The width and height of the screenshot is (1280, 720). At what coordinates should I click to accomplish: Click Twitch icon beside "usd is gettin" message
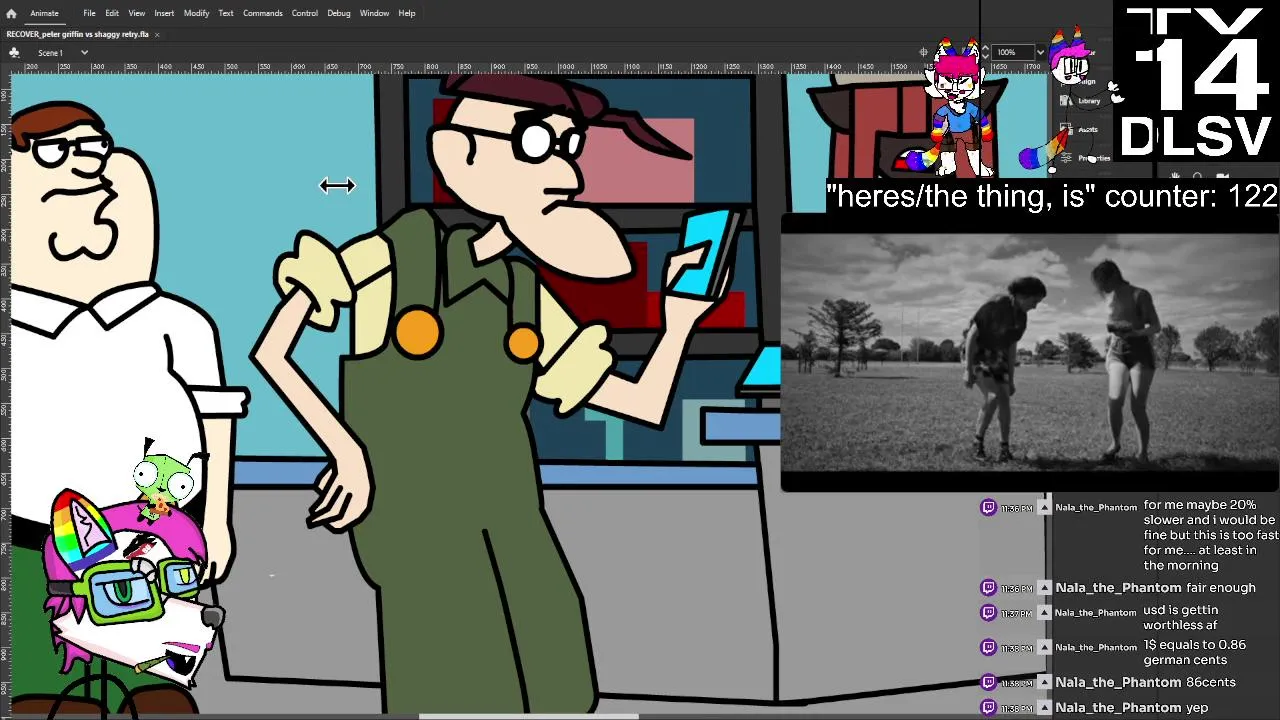pos(989,612)
